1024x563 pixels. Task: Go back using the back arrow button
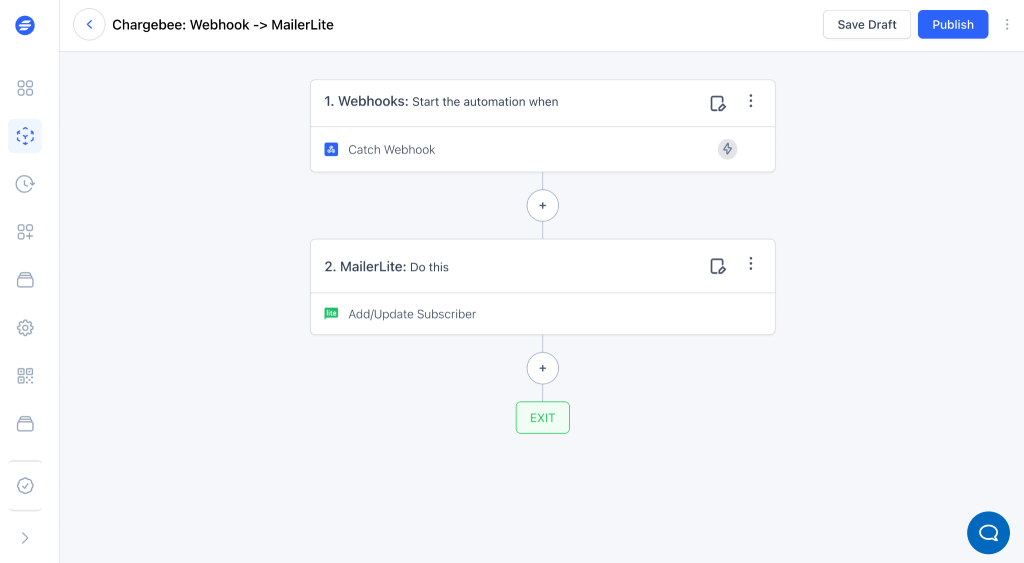(89, 25)
